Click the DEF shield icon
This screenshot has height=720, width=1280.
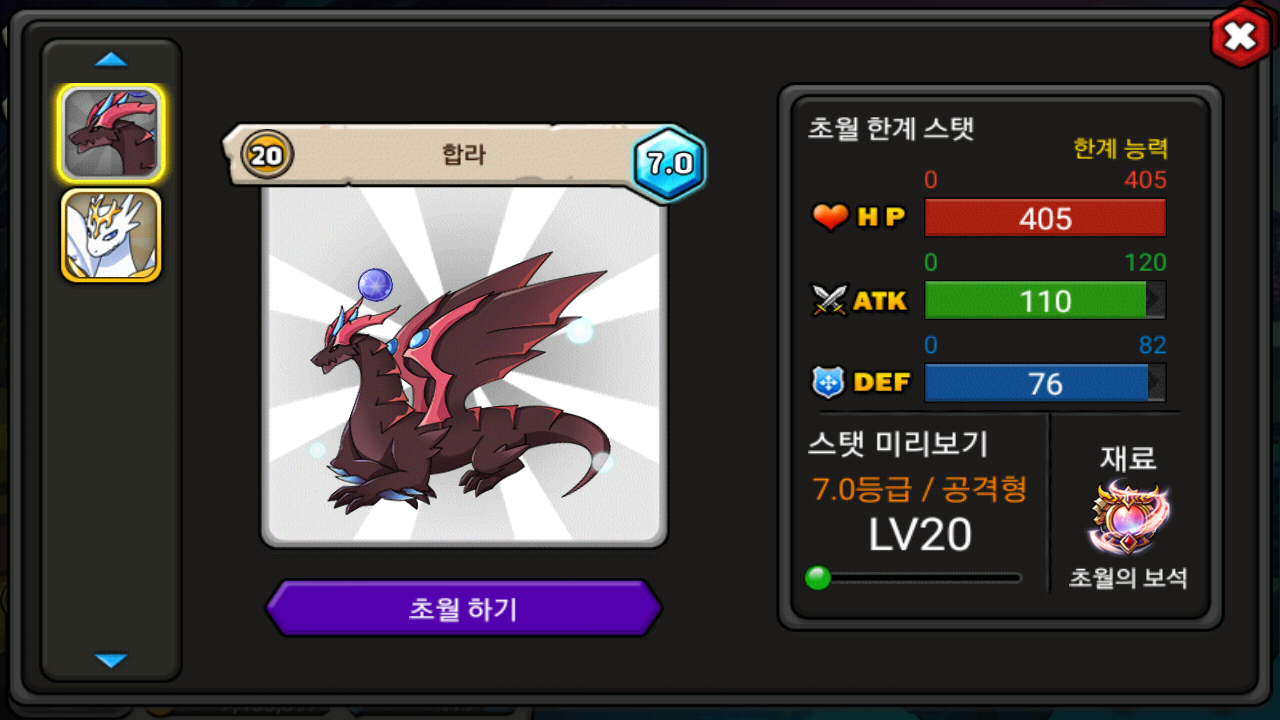pos(829,381)
